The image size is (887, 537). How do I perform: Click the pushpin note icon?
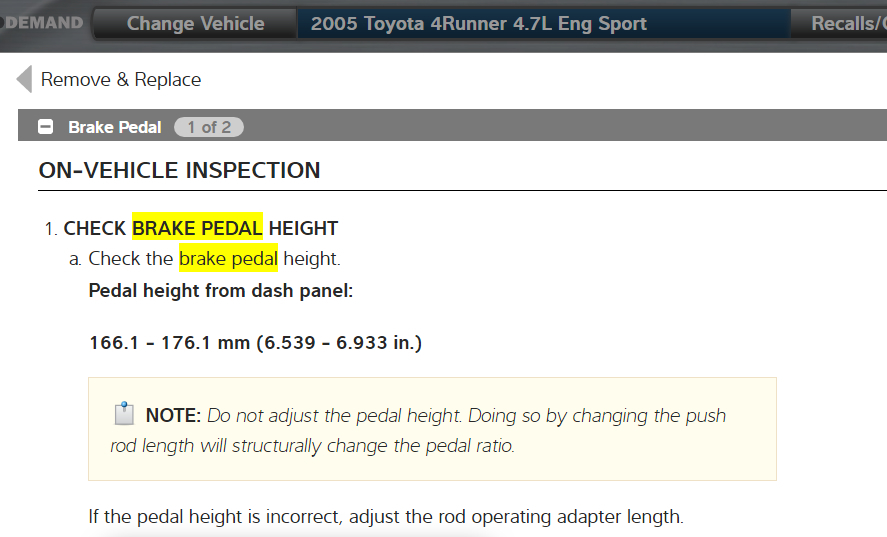(124, 414)
